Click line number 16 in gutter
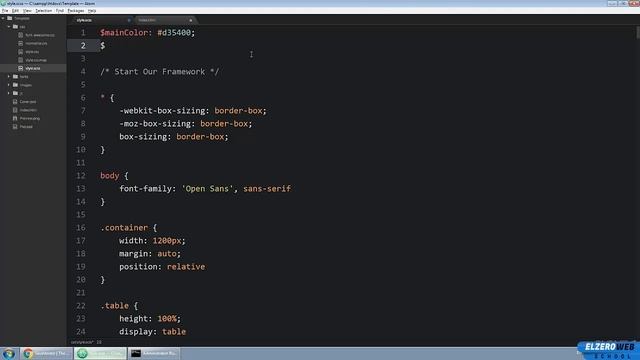The height and width of the screenshot is (360, 640). pos(81,228)
